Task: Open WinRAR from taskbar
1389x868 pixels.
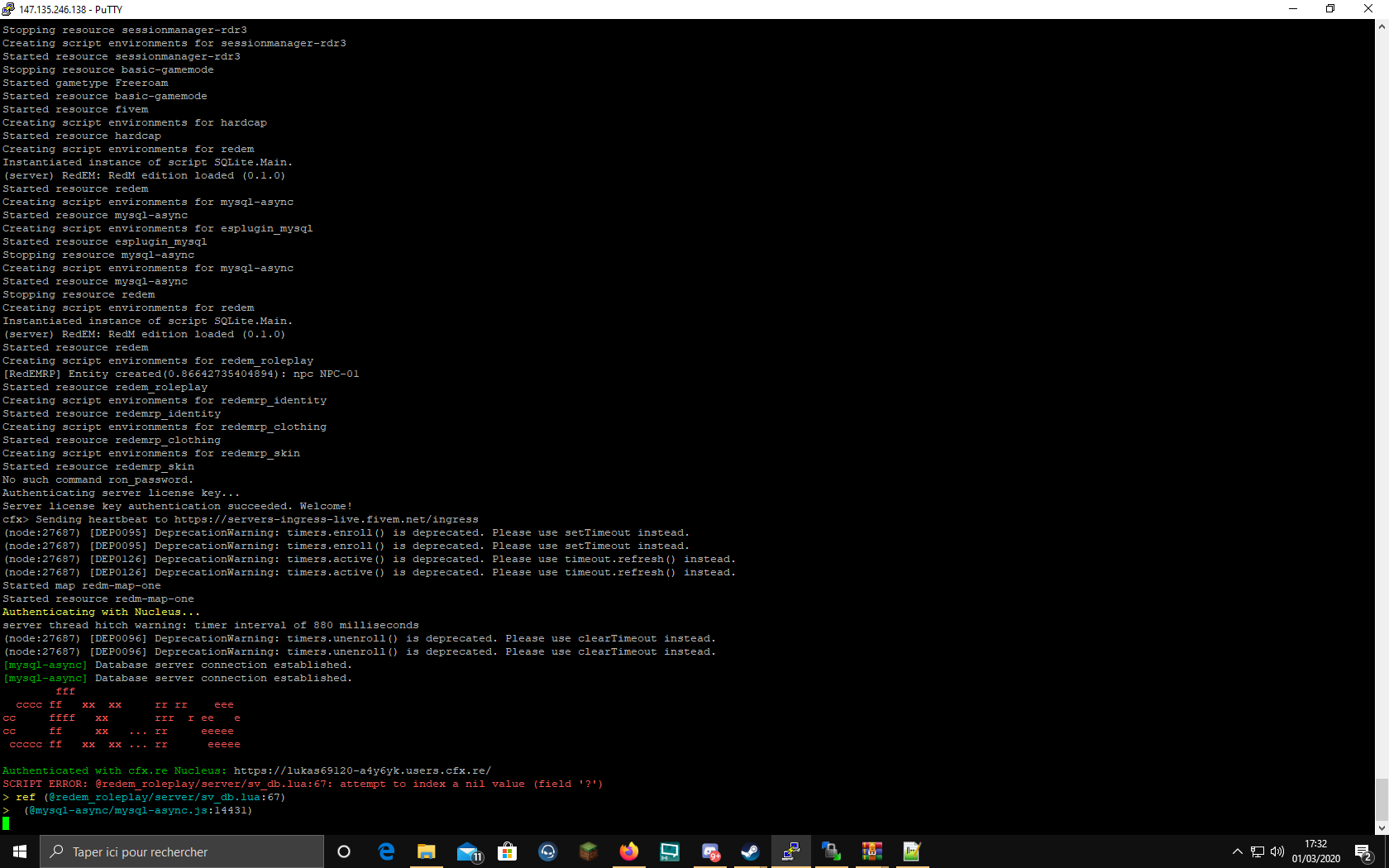Action: (872, 851)
